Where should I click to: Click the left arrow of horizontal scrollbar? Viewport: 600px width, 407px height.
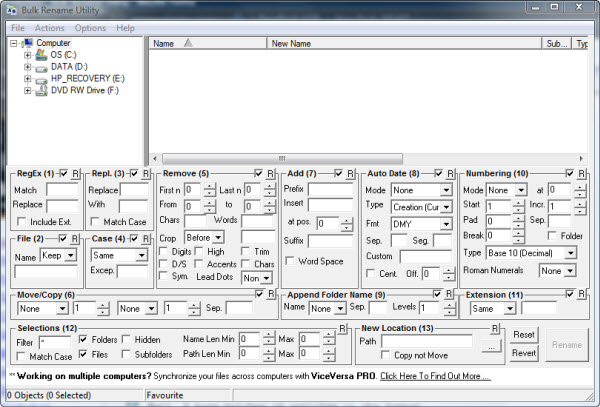(155, 158)
